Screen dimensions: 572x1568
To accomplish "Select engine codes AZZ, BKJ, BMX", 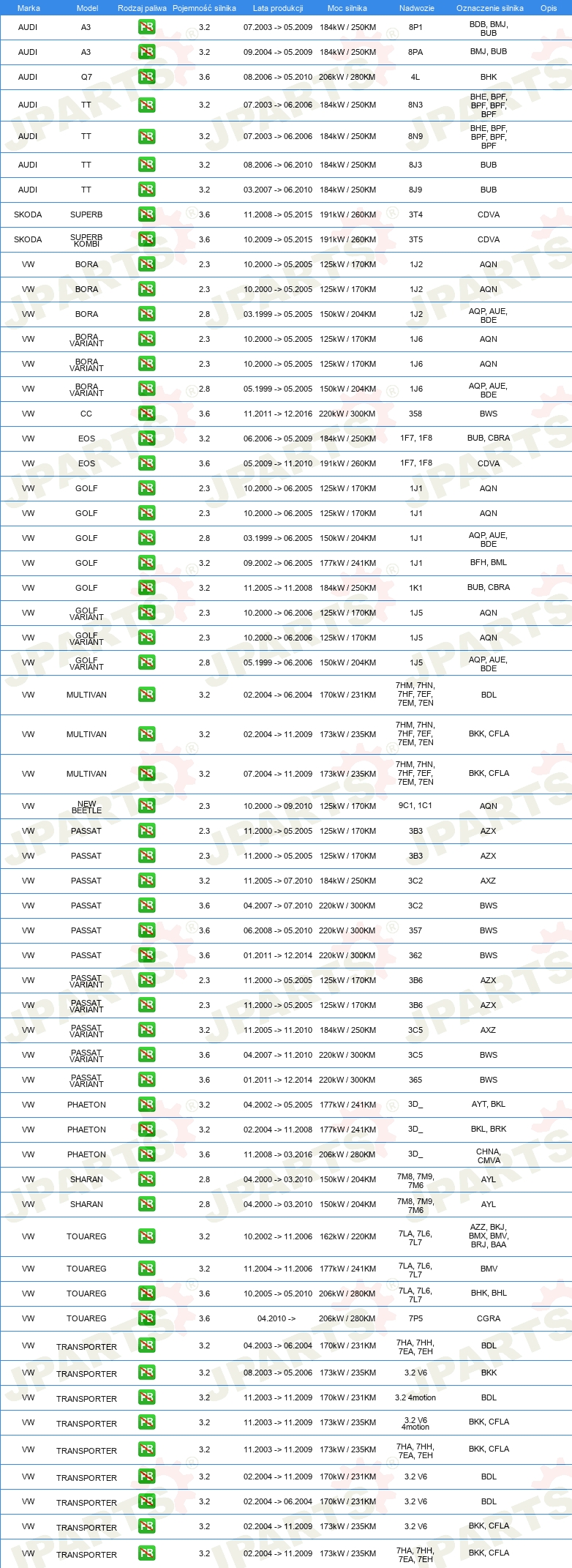I will [489, 1236].
